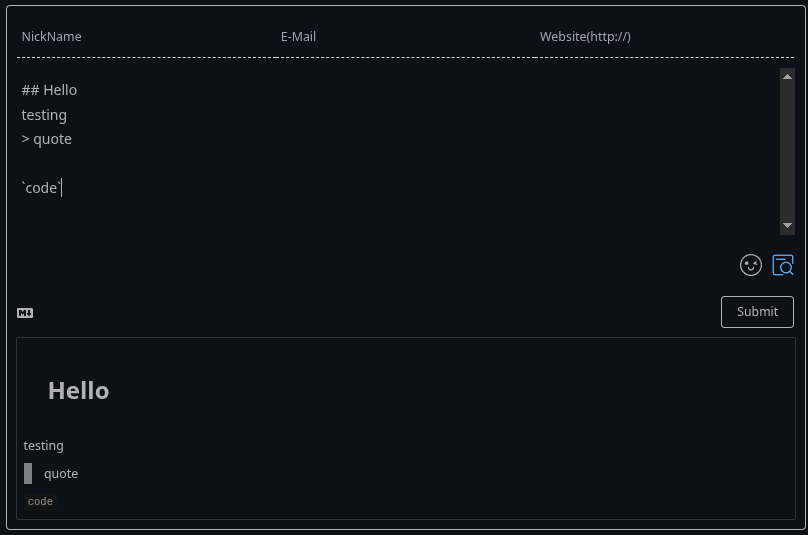Click the Markdown guide icon
808x535 pixels.
click(x=25, y=313)
